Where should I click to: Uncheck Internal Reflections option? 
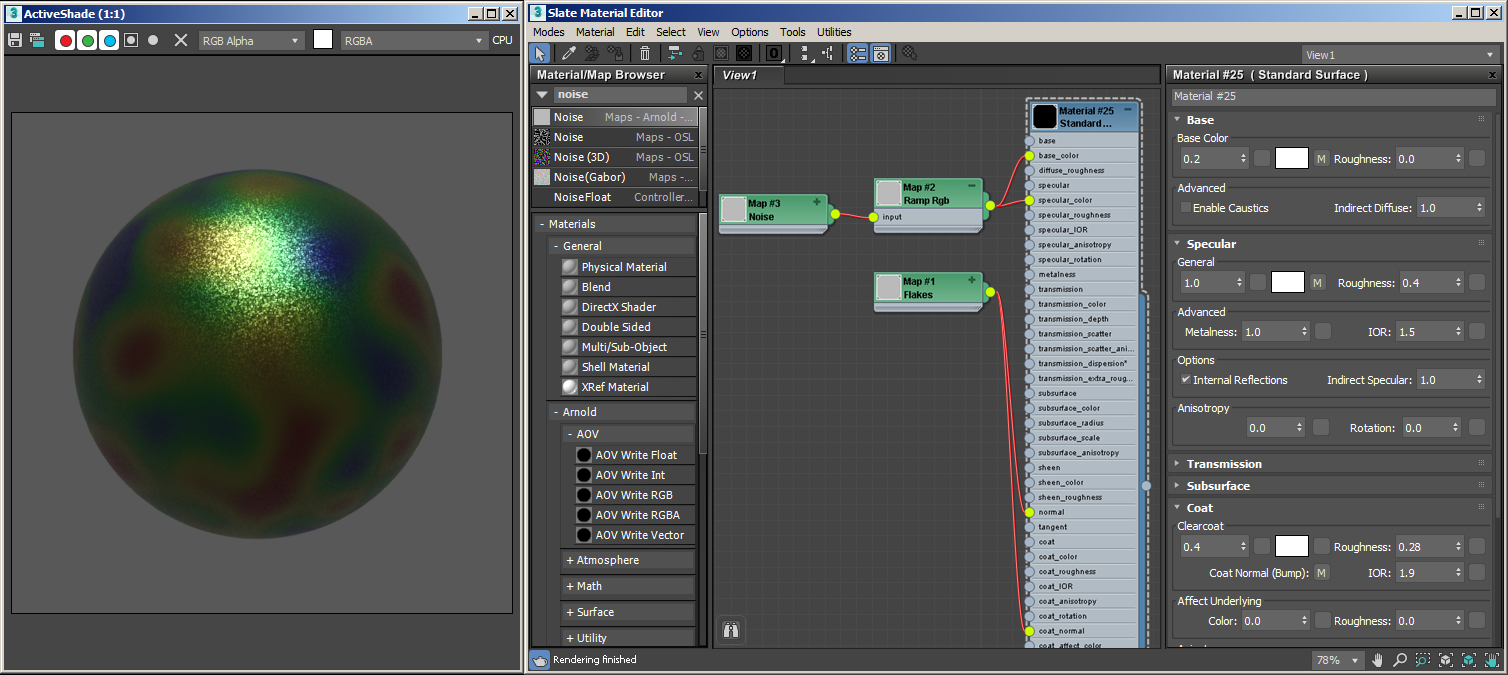(1186, 380)
